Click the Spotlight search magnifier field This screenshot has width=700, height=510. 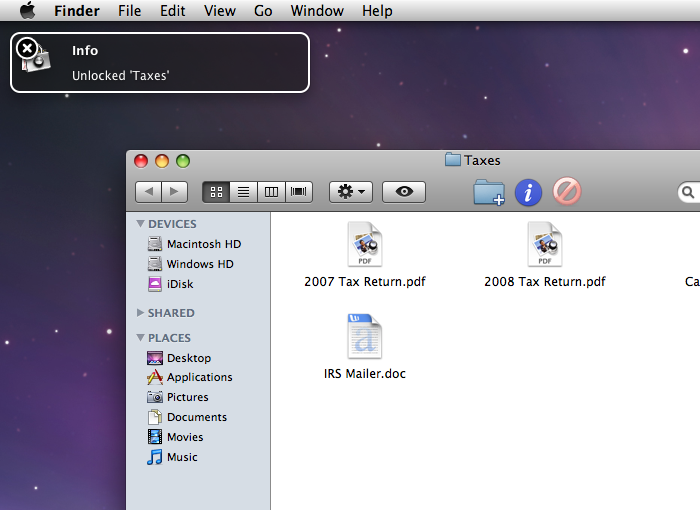coord(688,192)
